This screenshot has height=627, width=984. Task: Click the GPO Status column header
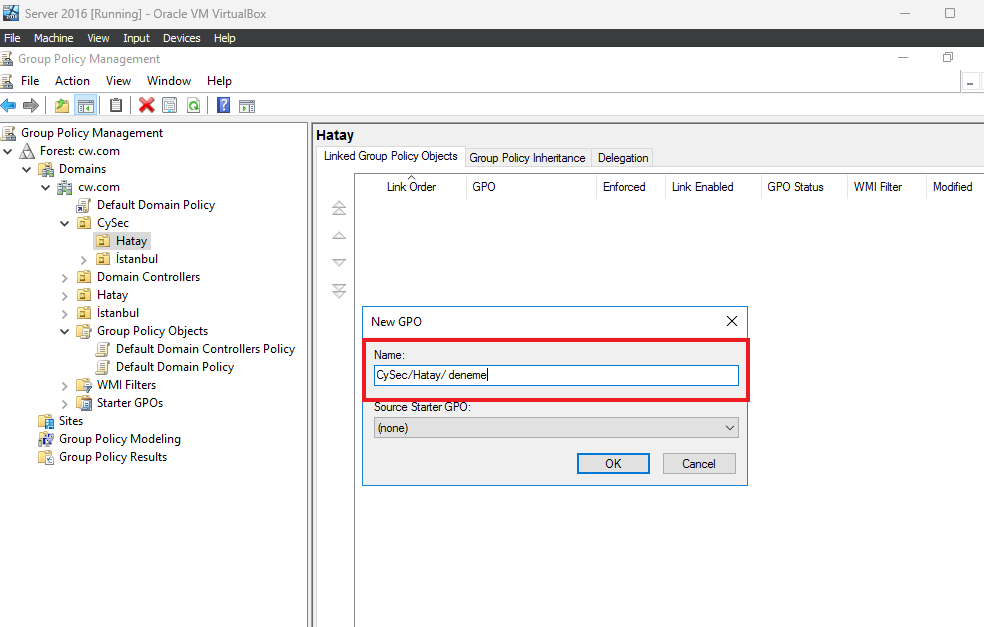pos(804,187)
